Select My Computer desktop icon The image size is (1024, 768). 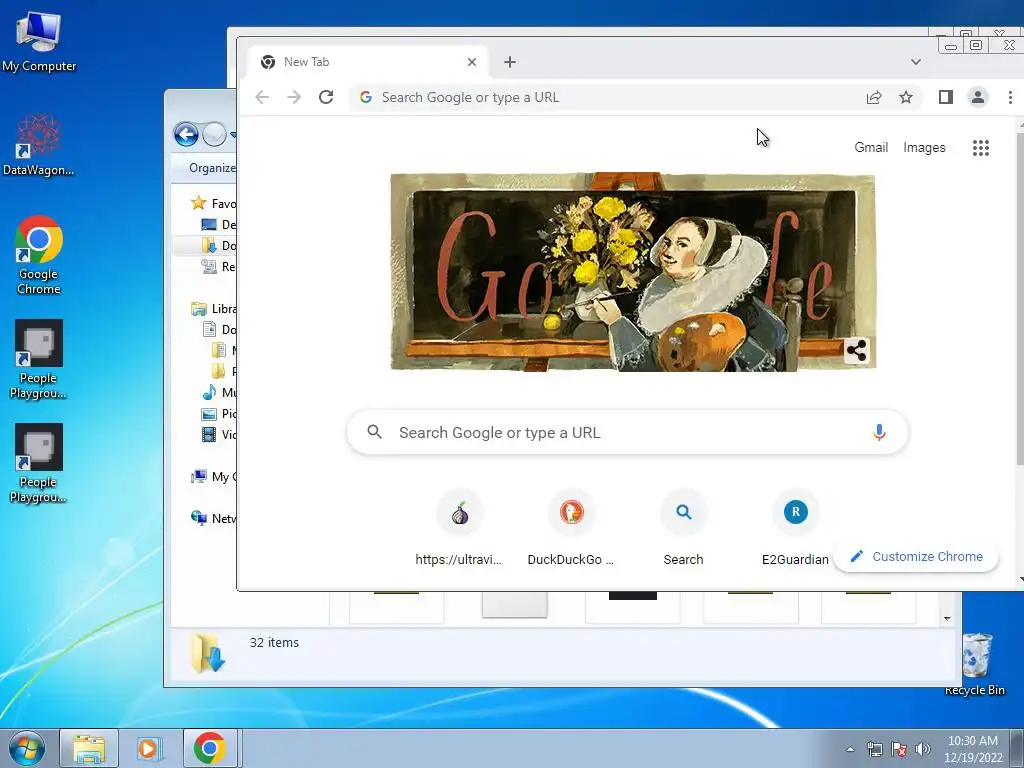click(39, 40)
